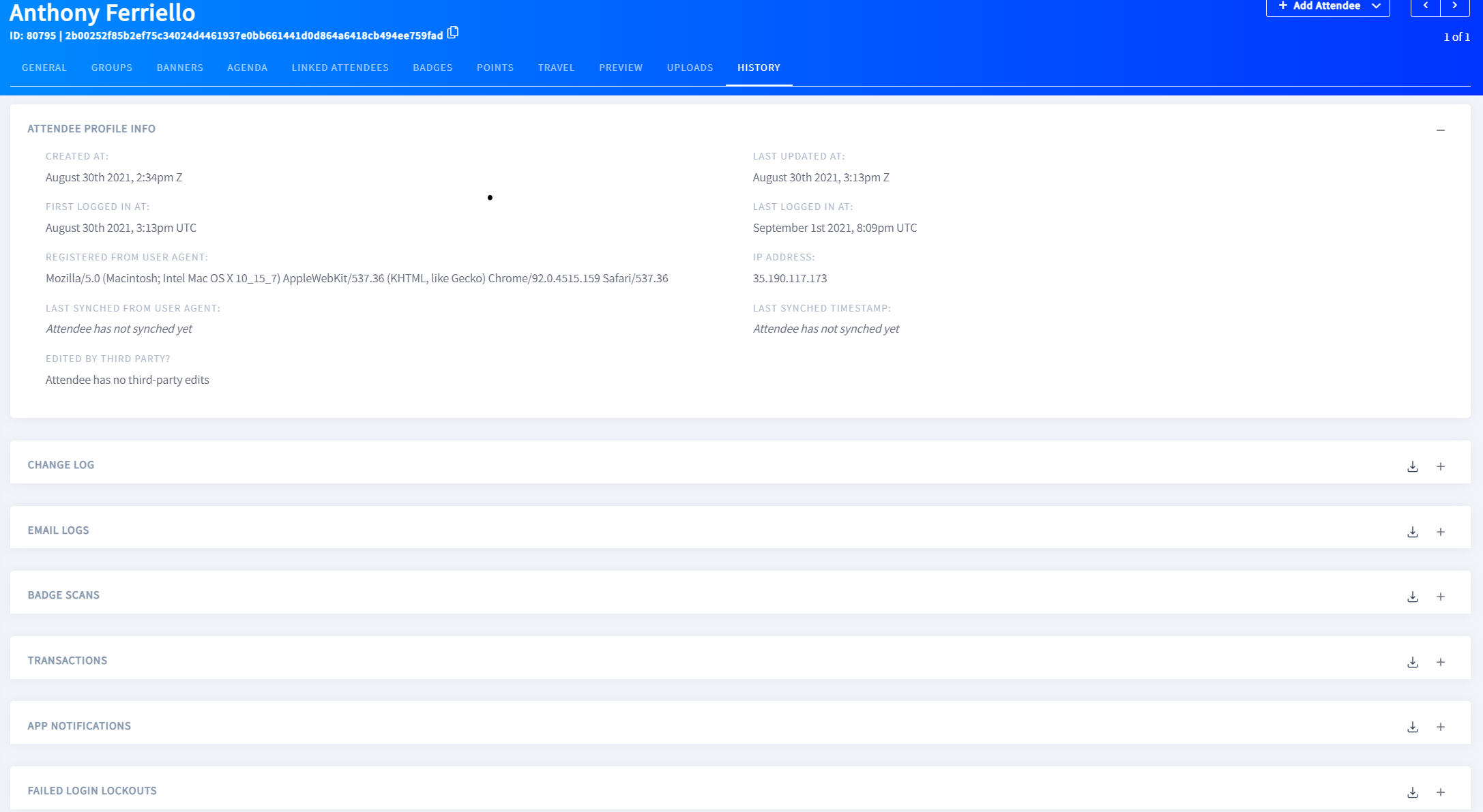Expand the Badge Scans section
This screenshot has width=1483, height=812.
point(1441,597)
